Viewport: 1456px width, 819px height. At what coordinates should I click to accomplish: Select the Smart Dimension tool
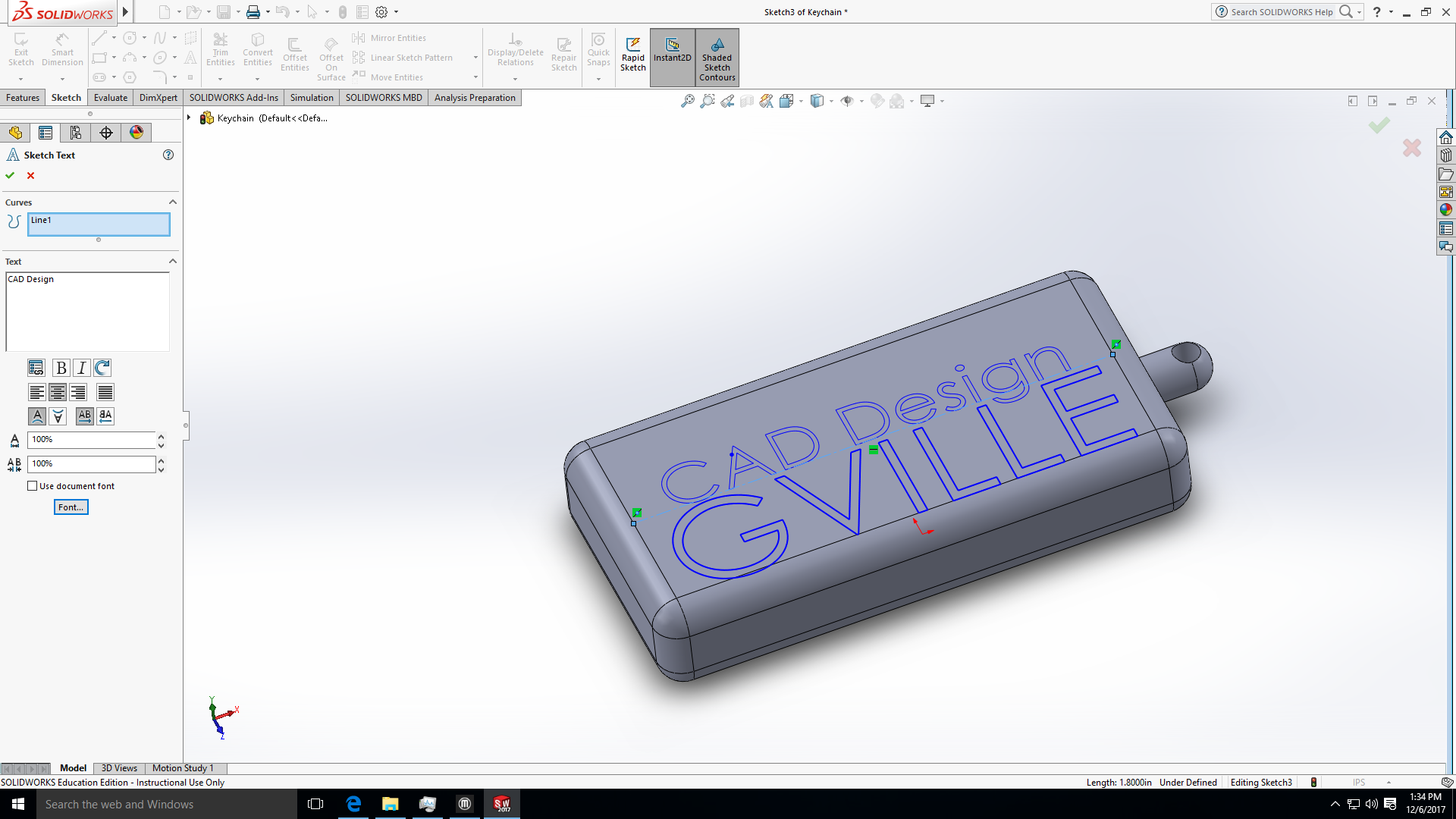click(x=62, y=49)
